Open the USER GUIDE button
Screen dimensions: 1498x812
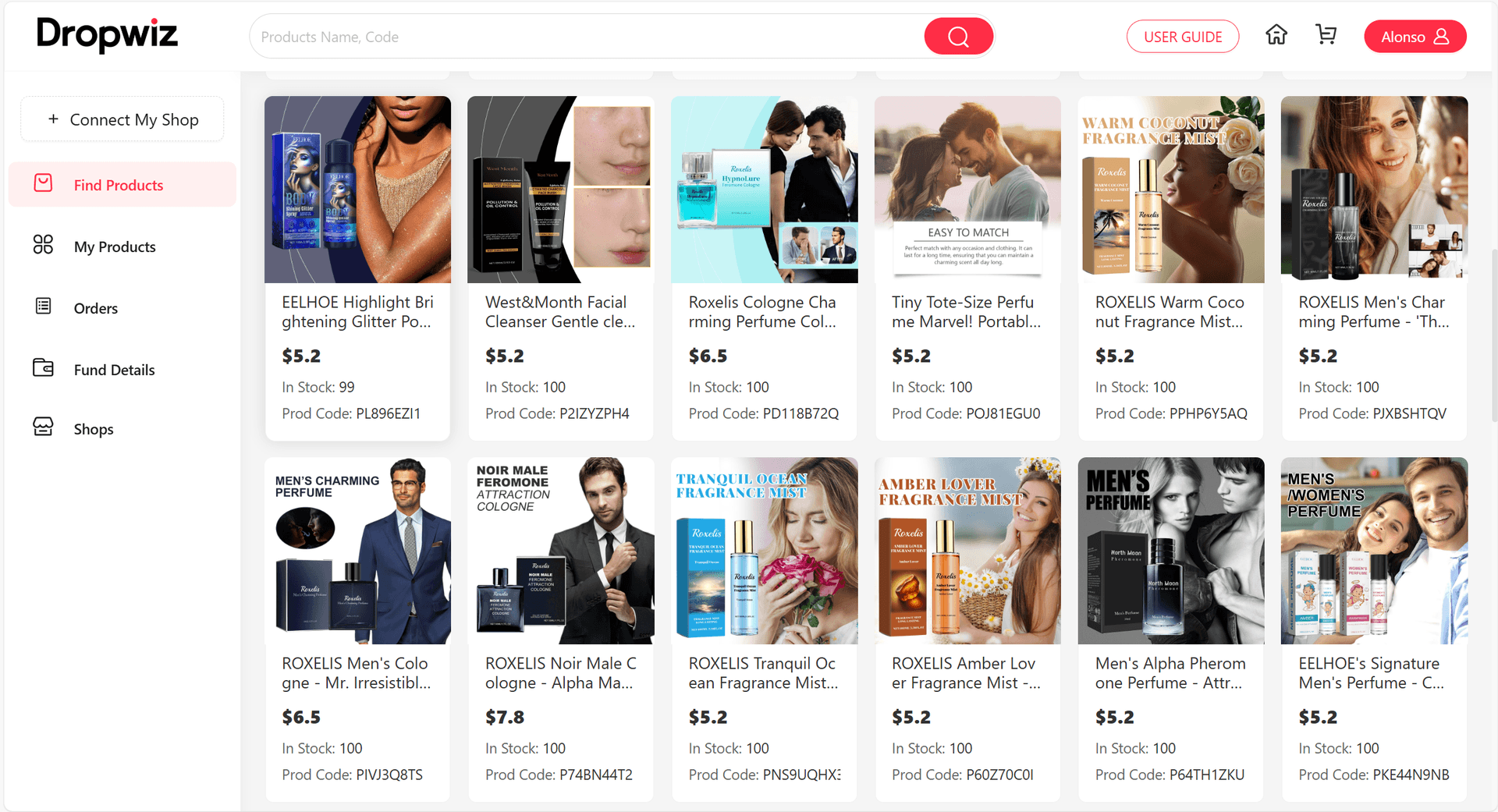coord(1183,37)
